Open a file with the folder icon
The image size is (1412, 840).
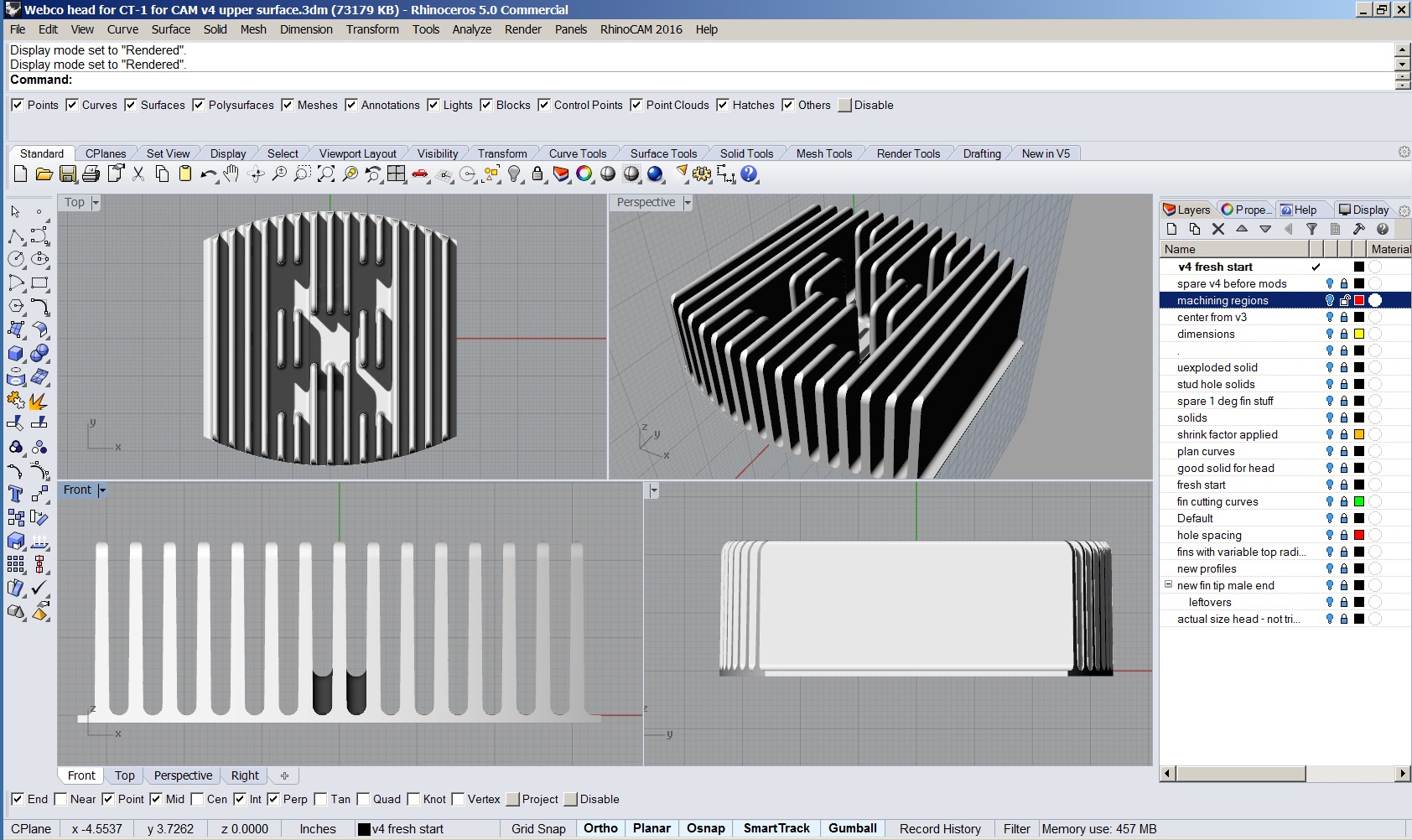[x=44, y=174]
